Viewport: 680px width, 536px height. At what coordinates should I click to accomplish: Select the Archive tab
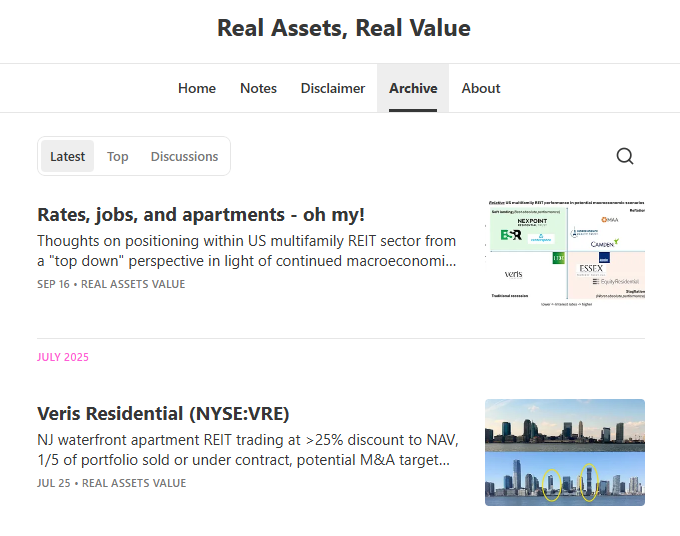[x=413, y=88]
